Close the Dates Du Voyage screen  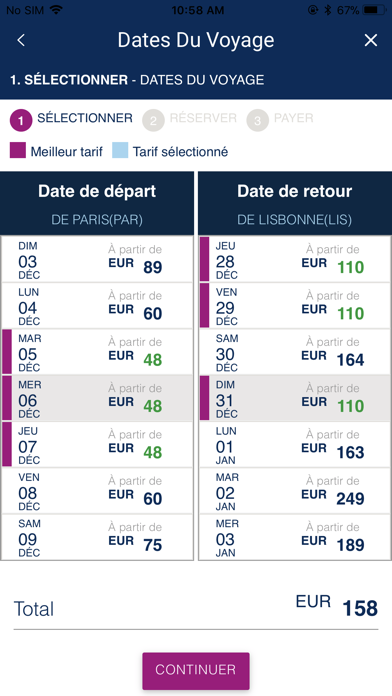coord(371,40)
